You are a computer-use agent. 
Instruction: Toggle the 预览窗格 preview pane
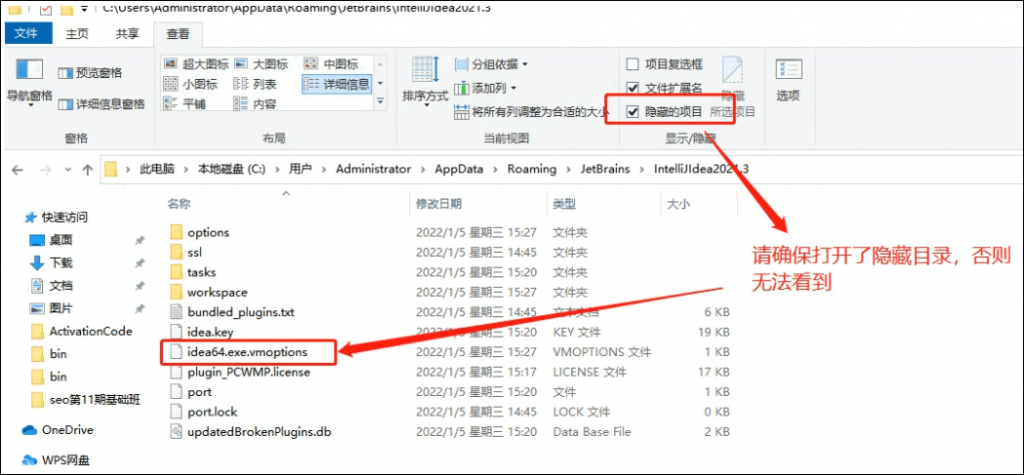pyautogui.click(x=91, y=73)
